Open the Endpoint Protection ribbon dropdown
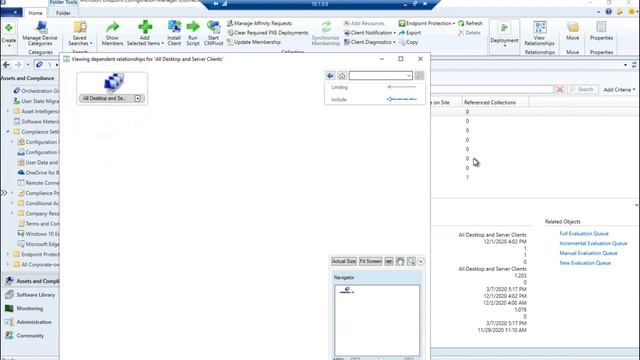The width and height of the screenshot is (640, 360). tap(427, 23)
